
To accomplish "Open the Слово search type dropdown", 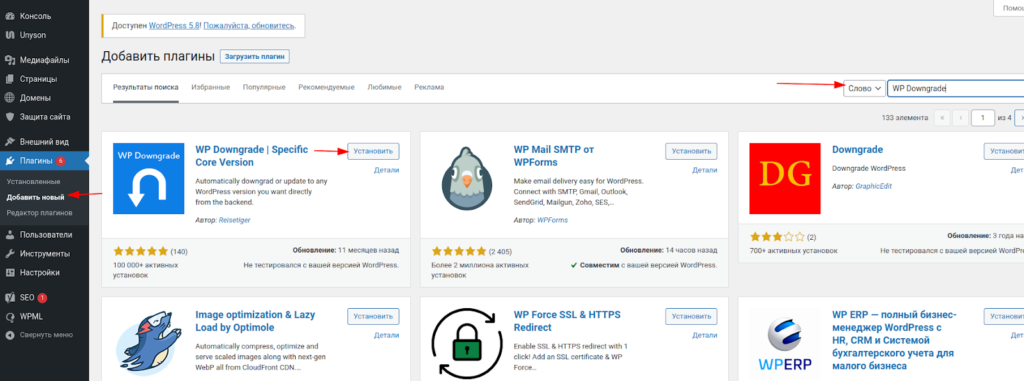I will (864, 88).
